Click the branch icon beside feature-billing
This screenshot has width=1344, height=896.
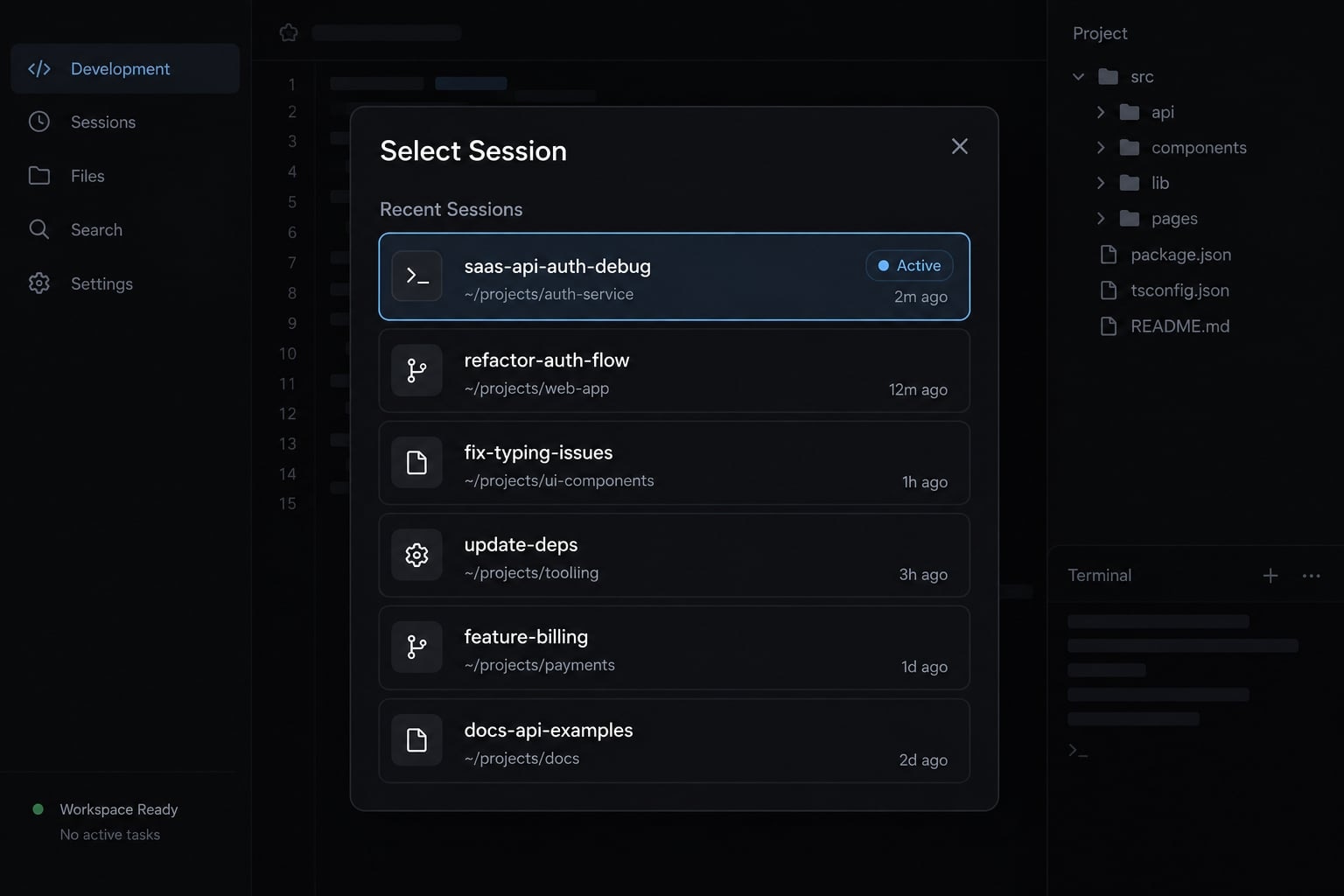click(x=417, y=647)
